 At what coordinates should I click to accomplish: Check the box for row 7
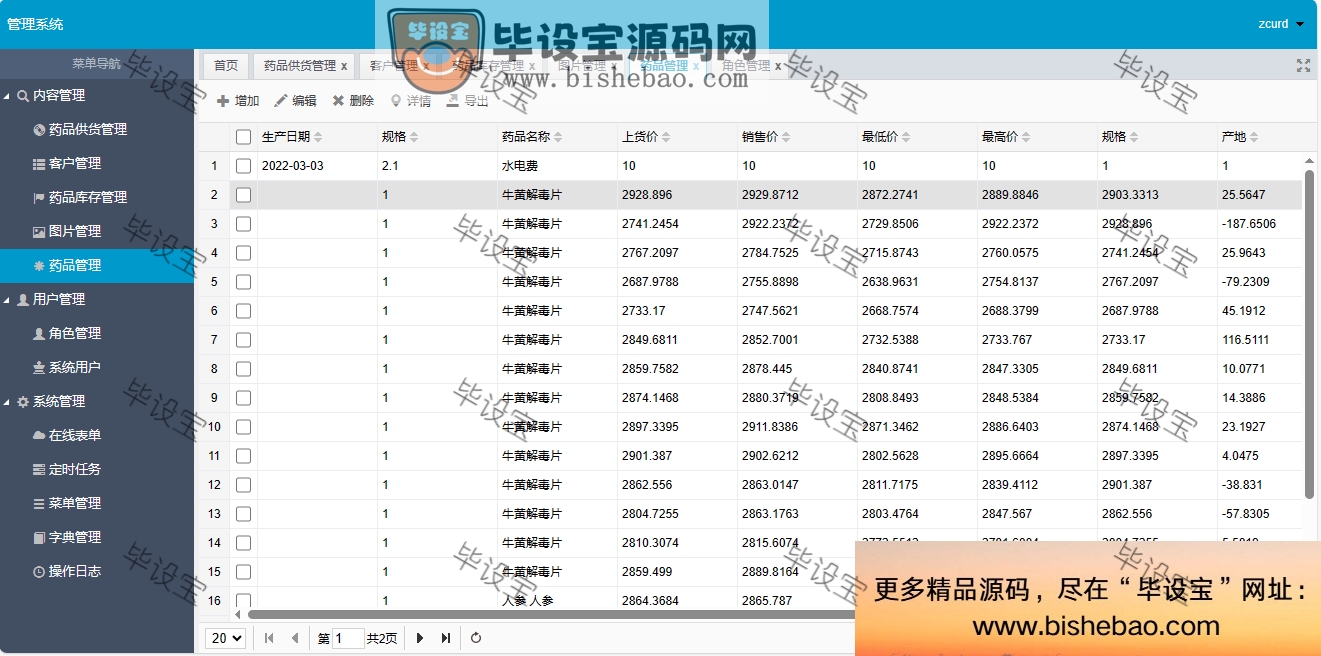coord(243,340)
